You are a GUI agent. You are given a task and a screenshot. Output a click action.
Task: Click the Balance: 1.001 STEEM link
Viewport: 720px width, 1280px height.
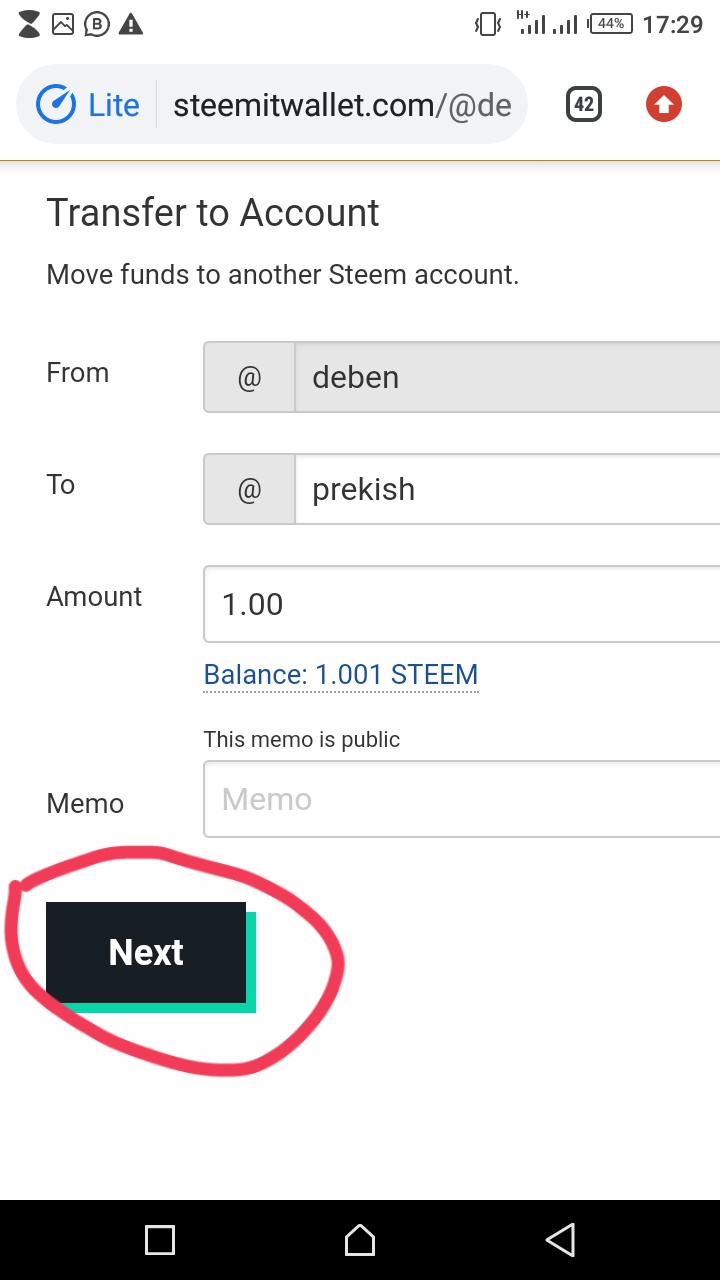point(340,675)
